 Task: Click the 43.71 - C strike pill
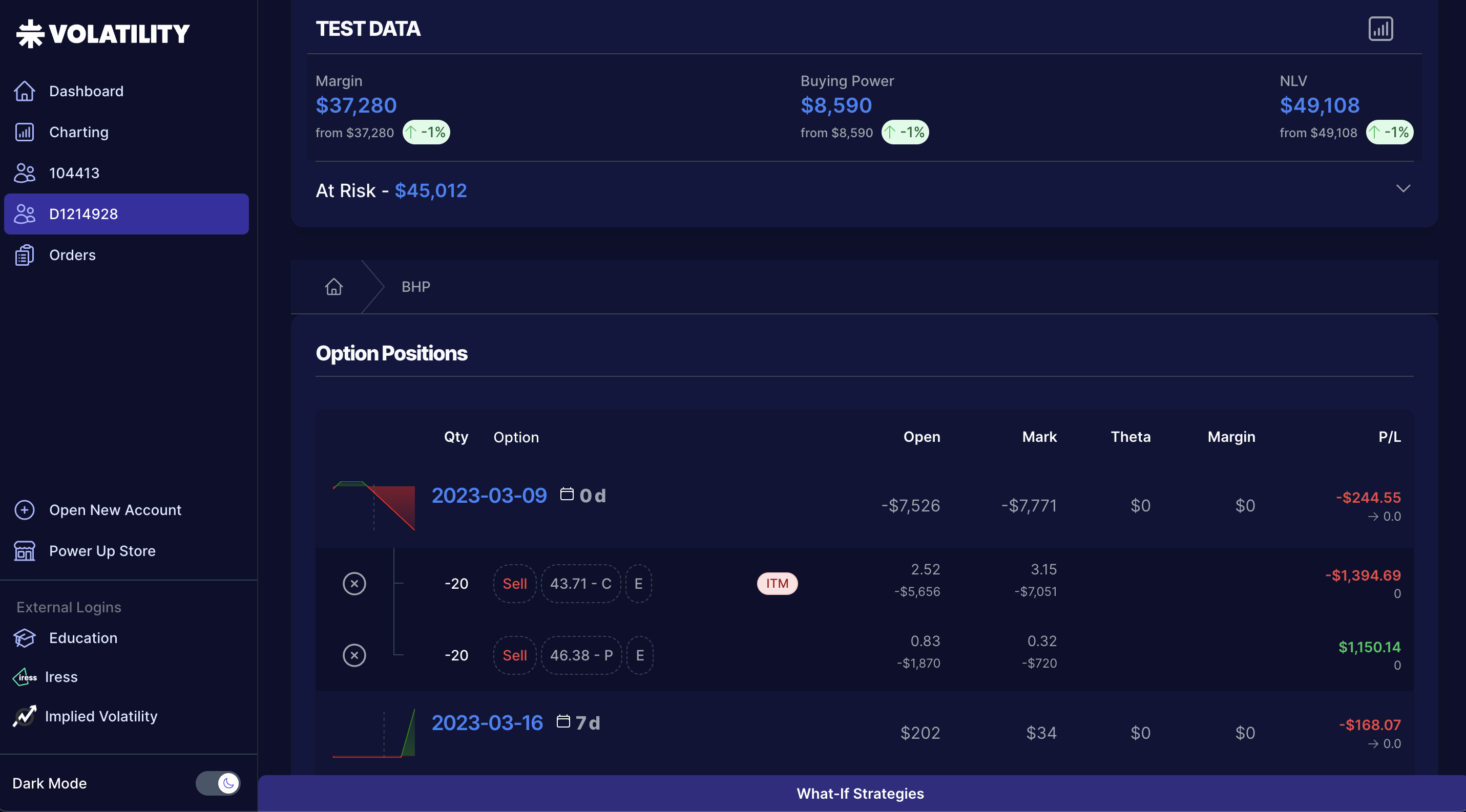pyautogui.click(x=580, y=584)
